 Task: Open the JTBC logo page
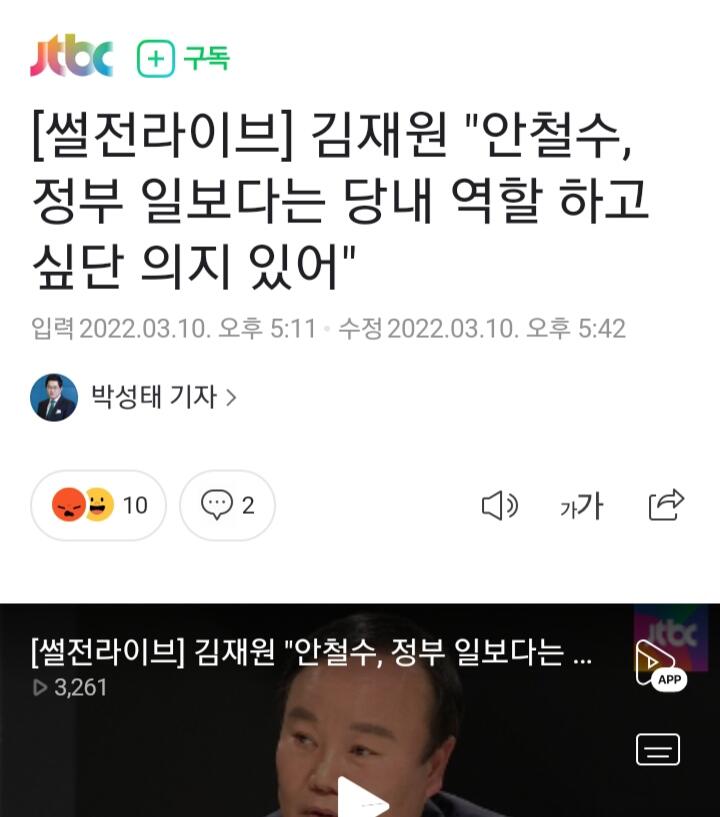click(x=71, y=56)
